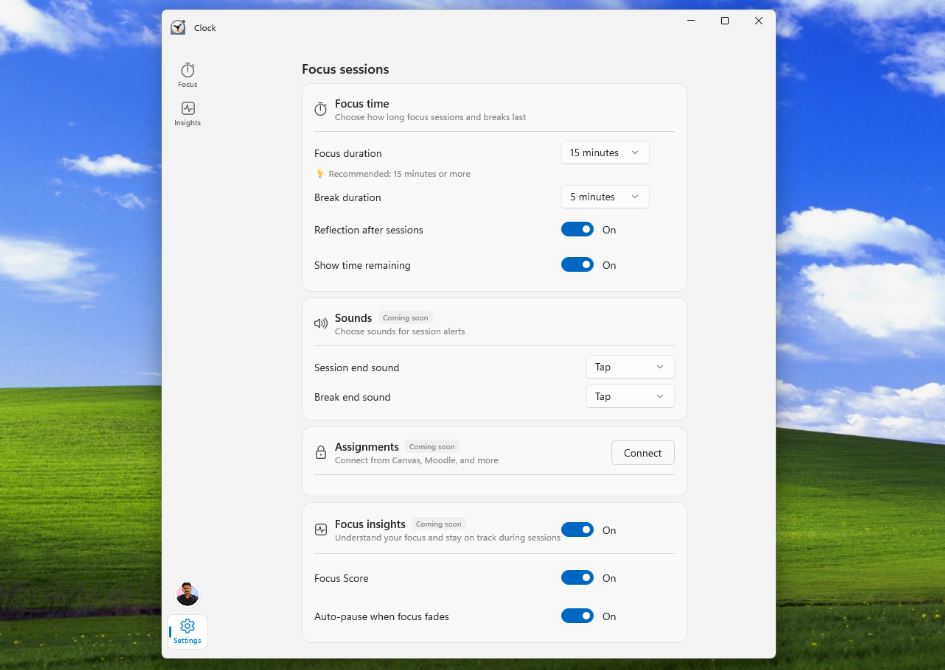Maximize the Clock window
The width and height of the screenshot is (945, 670).
725,20
